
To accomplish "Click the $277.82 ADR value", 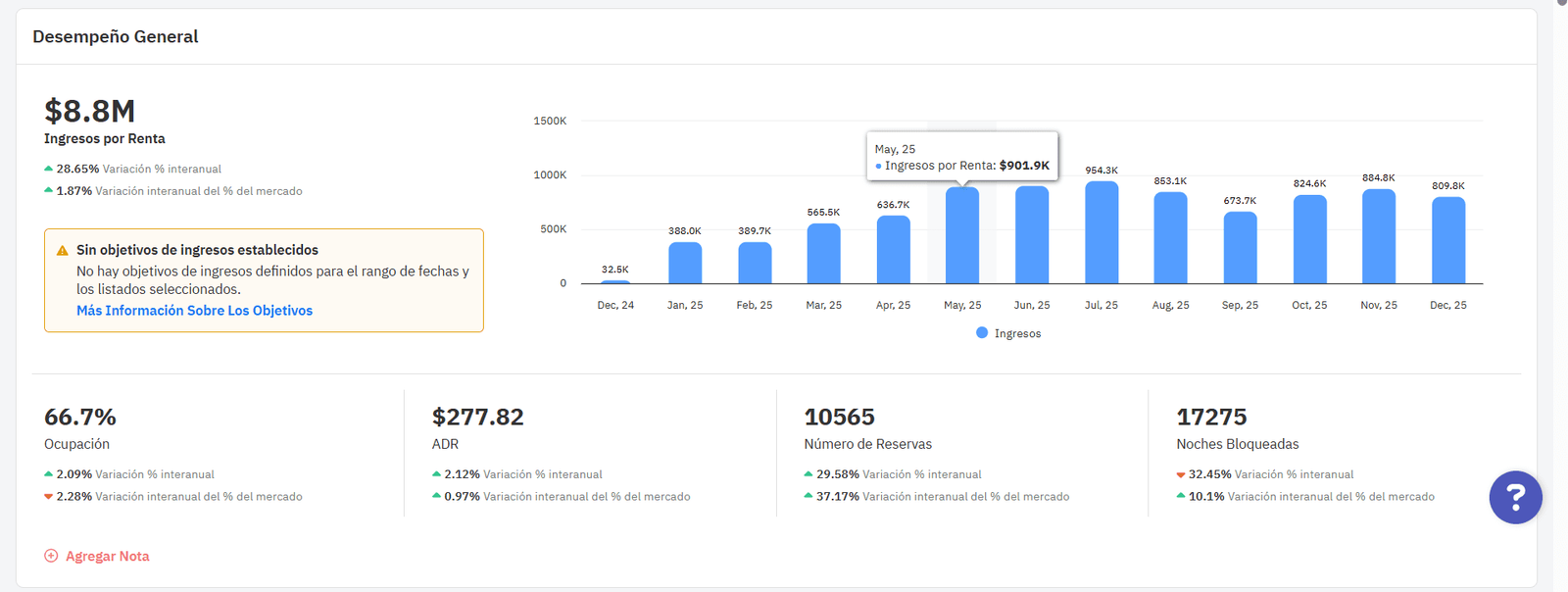I will pyautogui.click(x=478, y=417).
